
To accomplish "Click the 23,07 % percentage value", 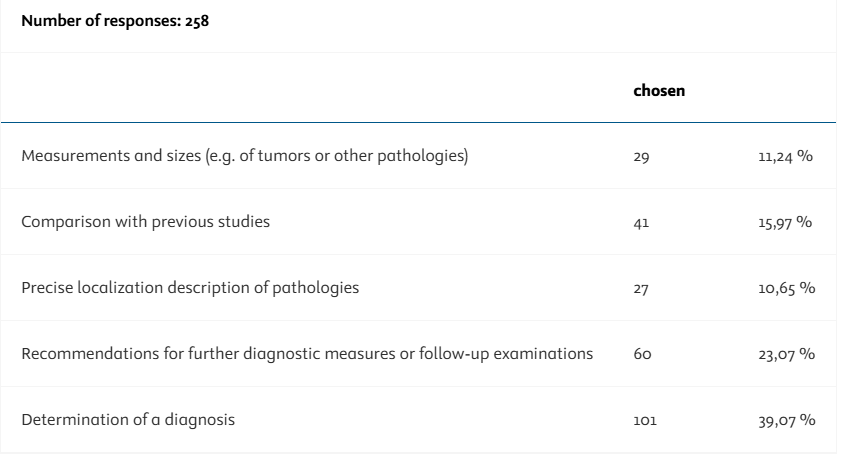I will click(785, 354).
